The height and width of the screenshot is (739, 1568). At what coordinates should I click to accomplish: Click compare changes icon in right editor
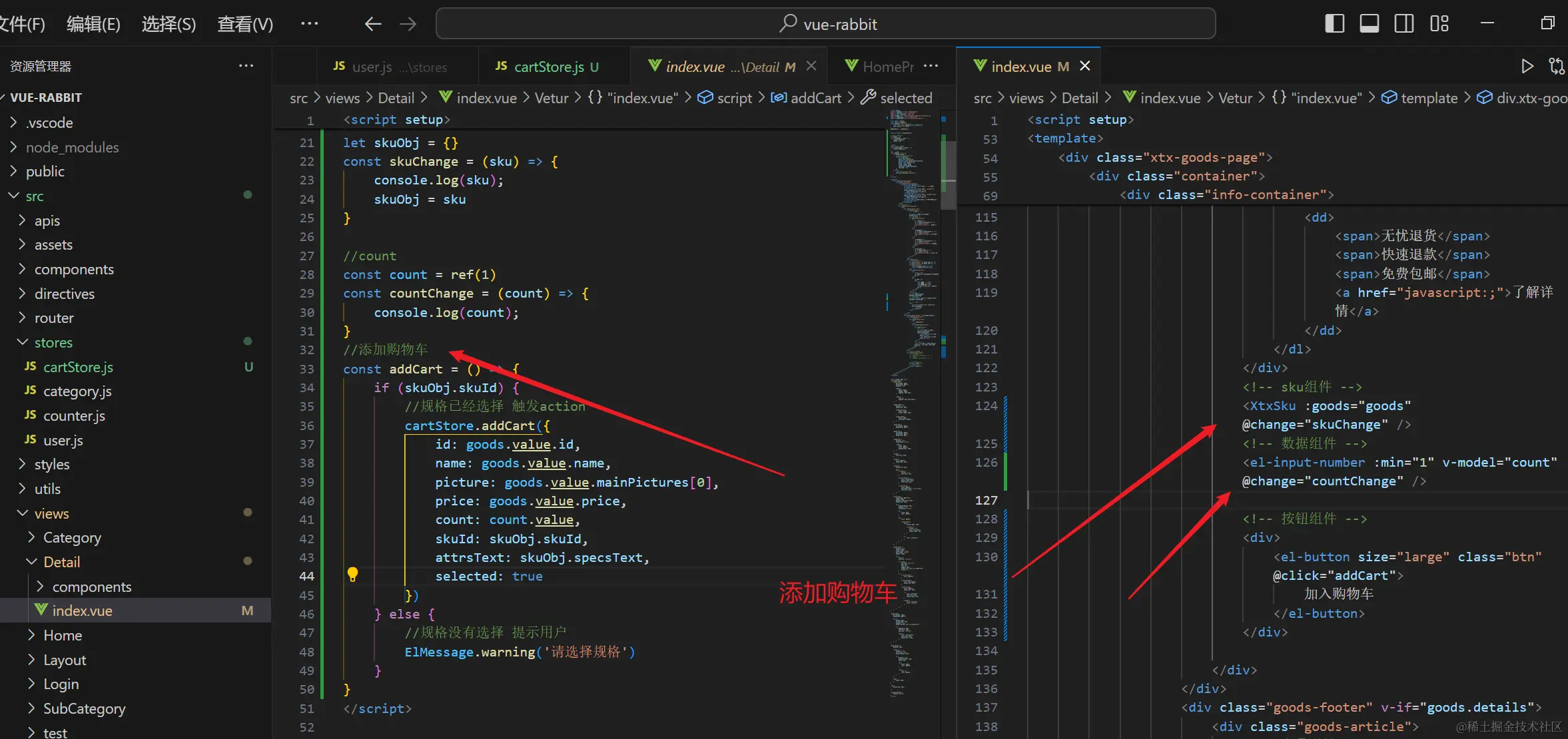point(1556,66)
